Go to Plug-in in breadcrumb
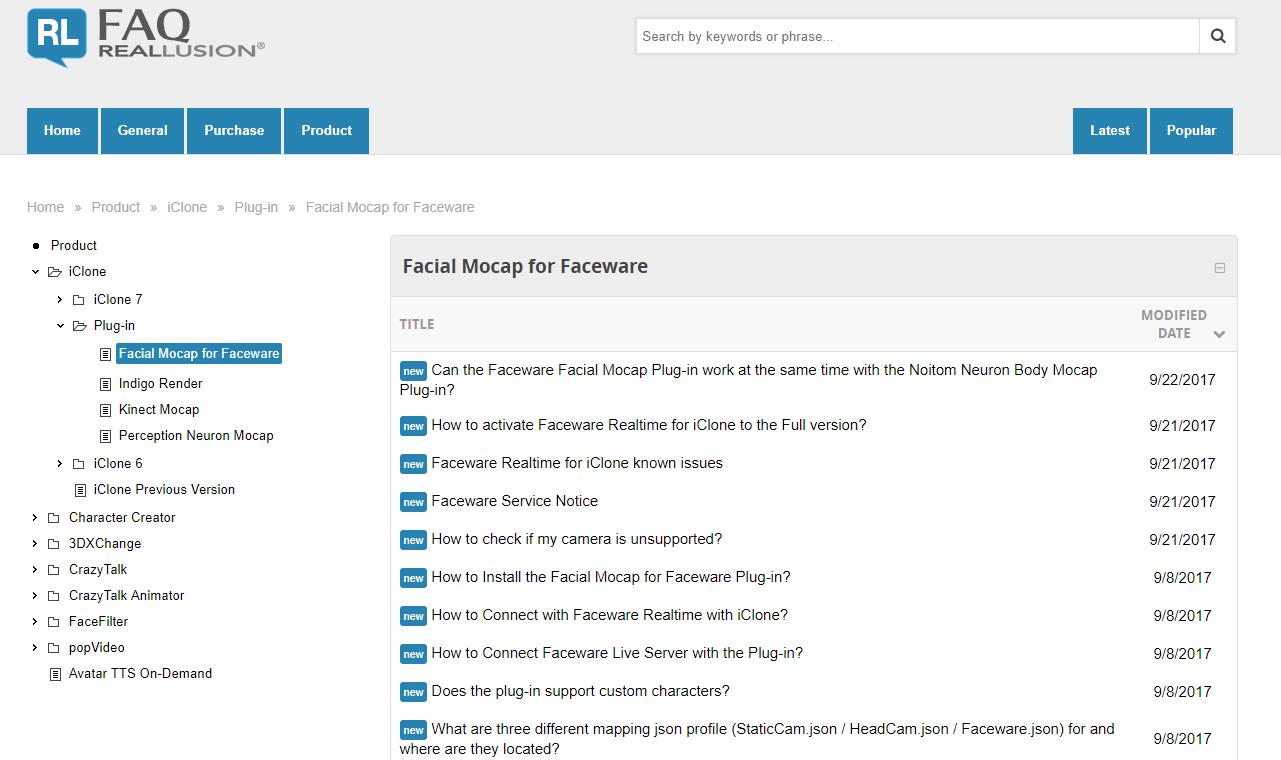1281x760 pixels. pos(256,207)
